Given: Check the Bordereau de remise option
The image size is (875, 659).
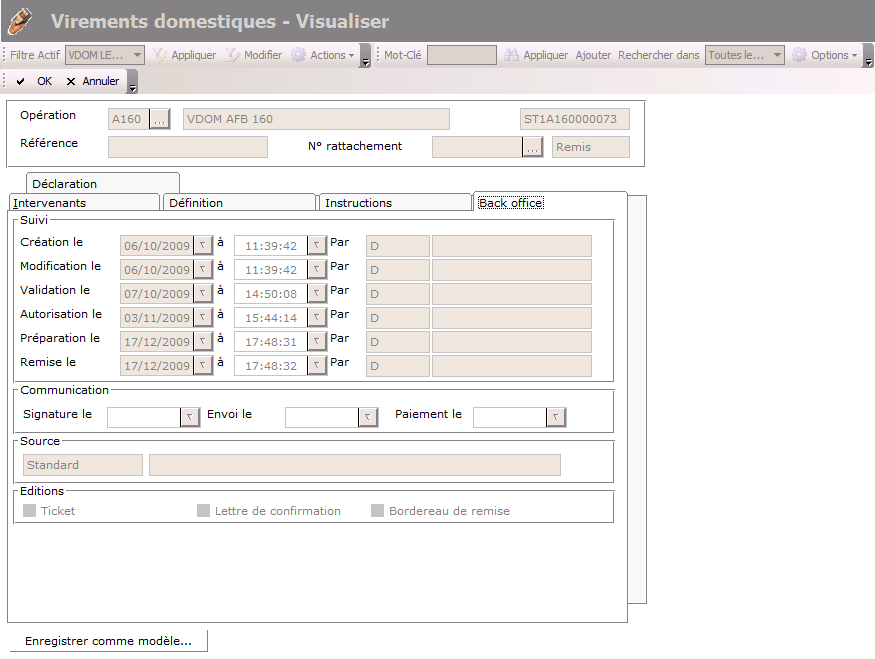Looking at the screenshot, I should [x=378, y=511].
